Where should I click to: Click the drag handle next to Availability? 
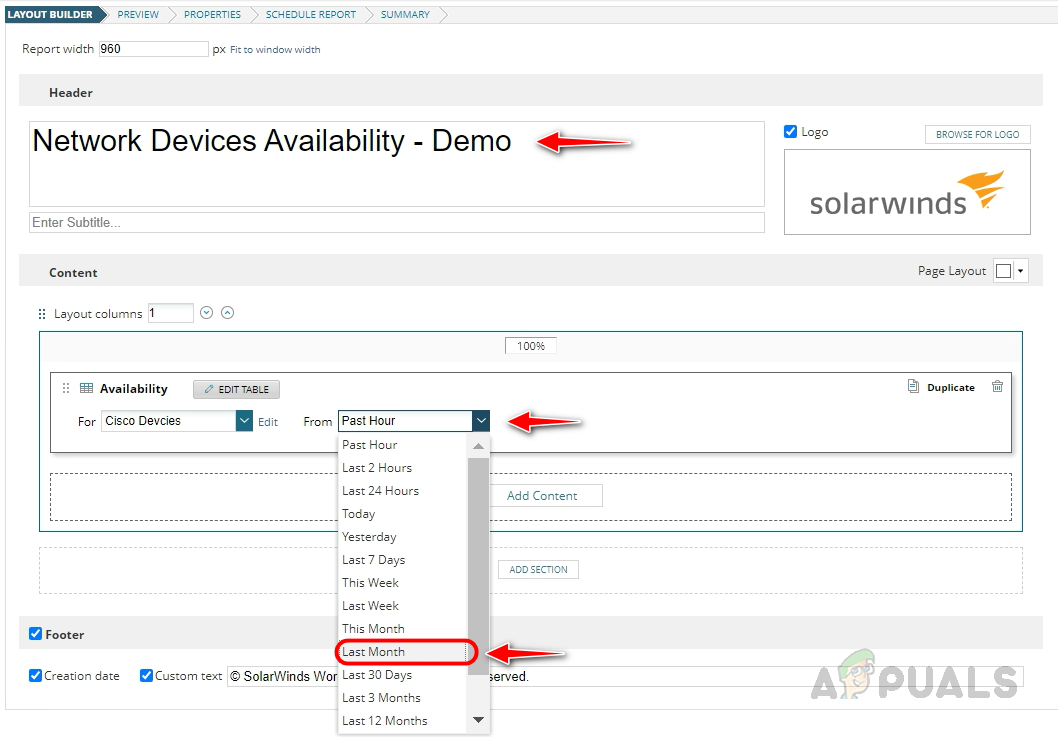pyautogui.click(x=66, y=389)
